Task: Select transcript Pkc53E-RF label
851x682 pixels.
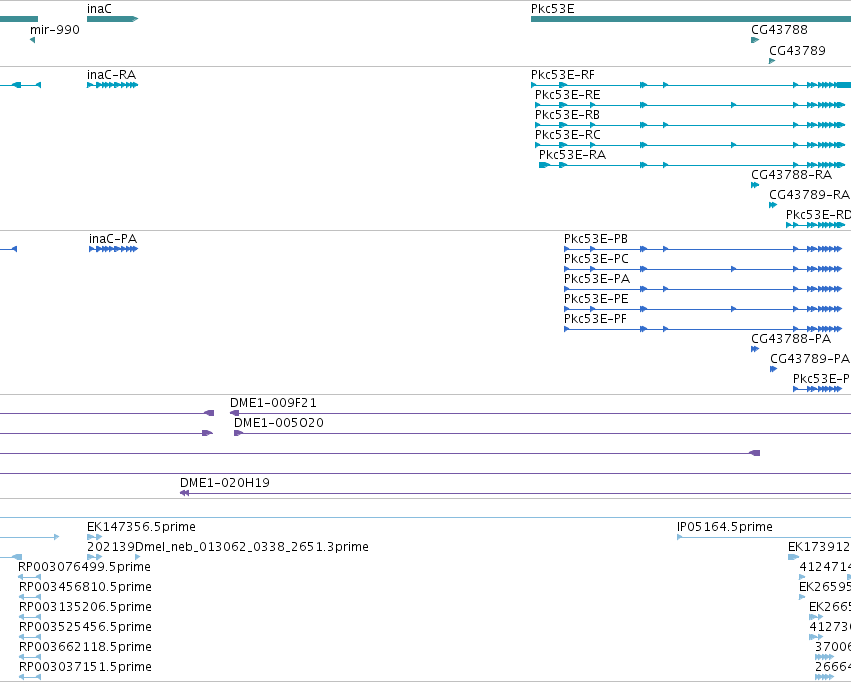Action: click(562, 75)
